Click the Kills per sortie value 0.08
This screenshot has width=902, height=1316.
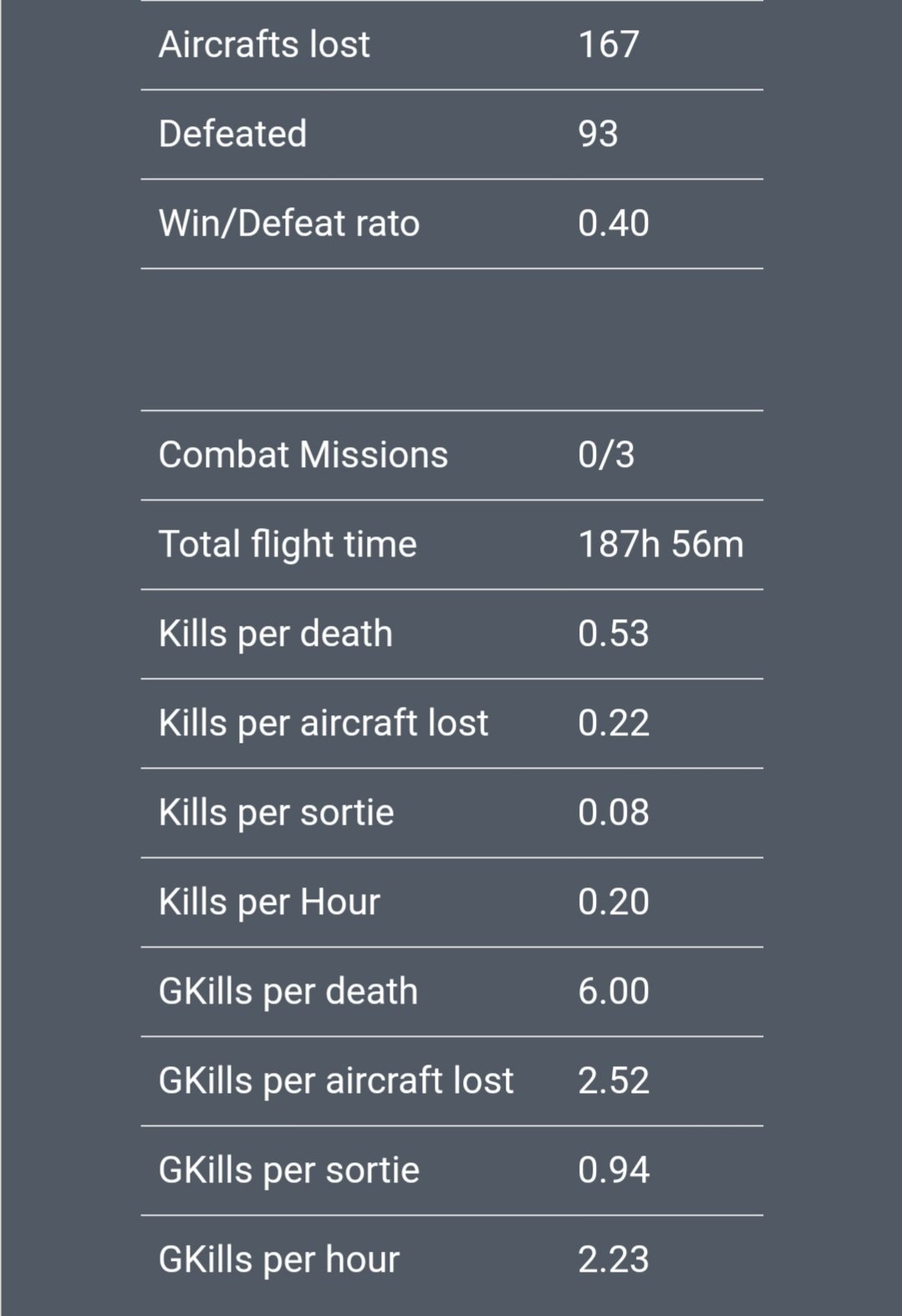614,812
